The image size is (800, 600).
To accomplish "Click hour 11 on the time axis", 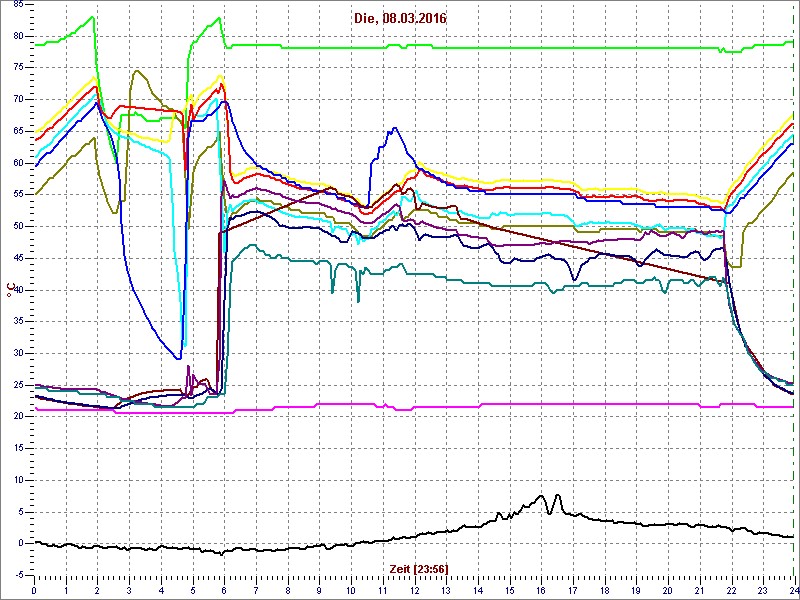I will point(382,590).
